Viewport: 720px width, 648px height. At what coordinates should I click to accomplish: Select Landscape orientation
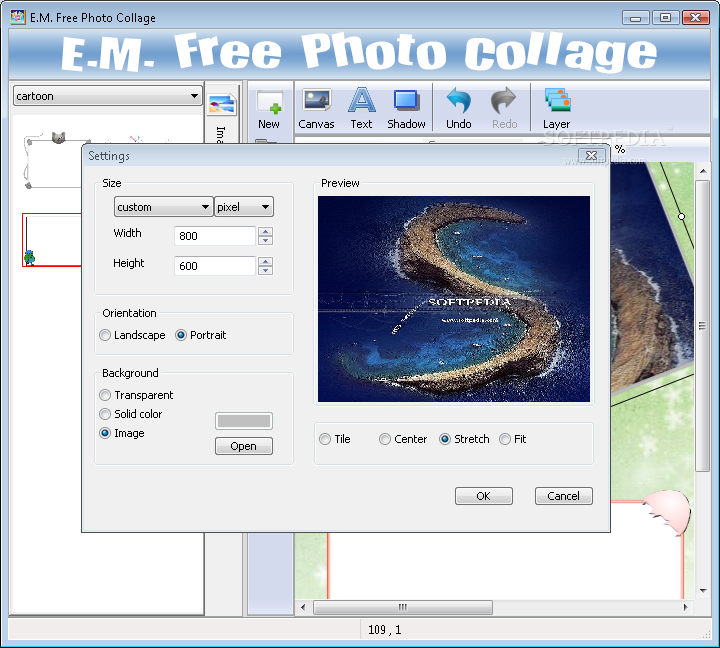[x=132, y=335]
